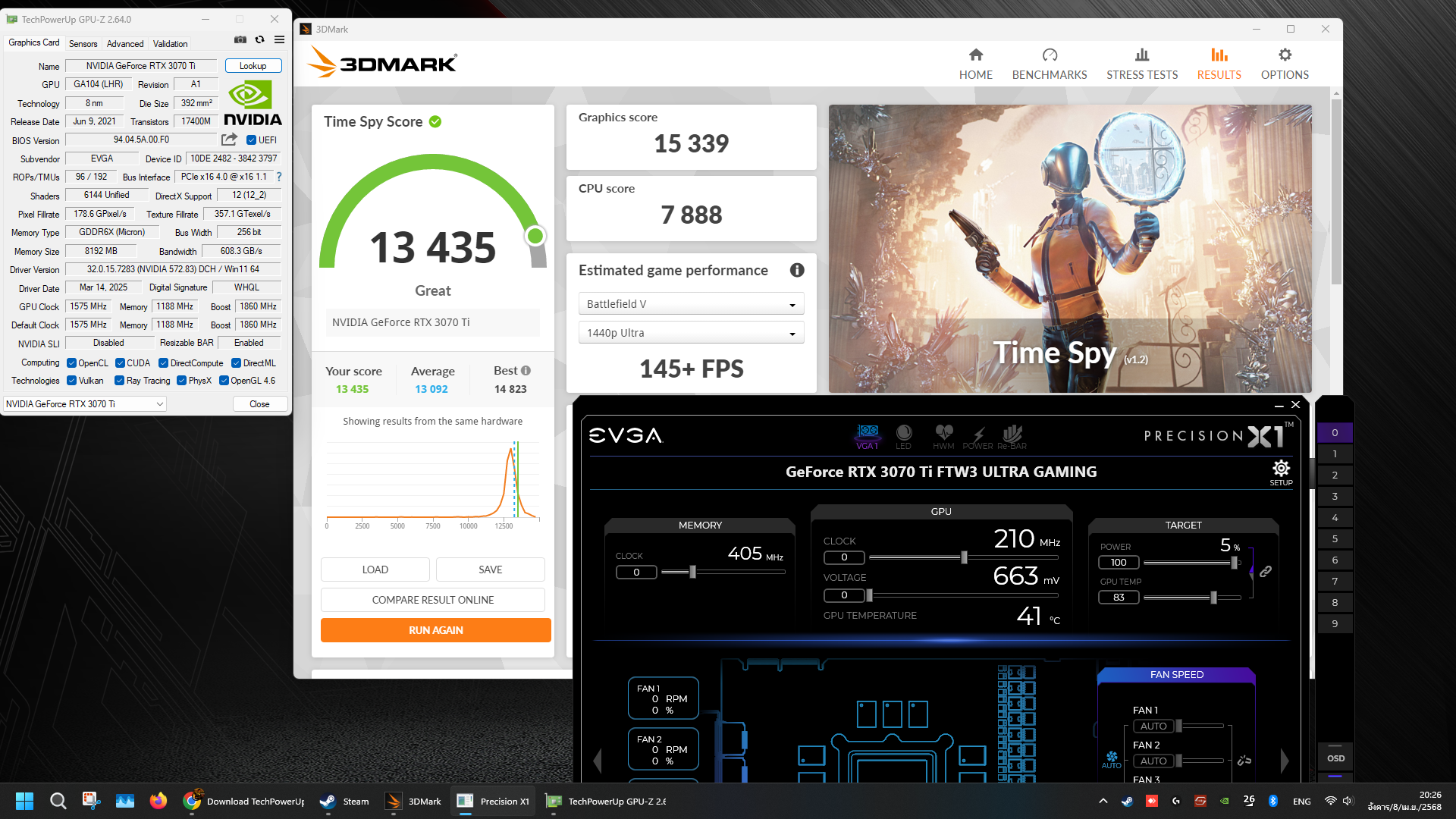Open Snipping Tool from the taskbar

coord(91,801)
